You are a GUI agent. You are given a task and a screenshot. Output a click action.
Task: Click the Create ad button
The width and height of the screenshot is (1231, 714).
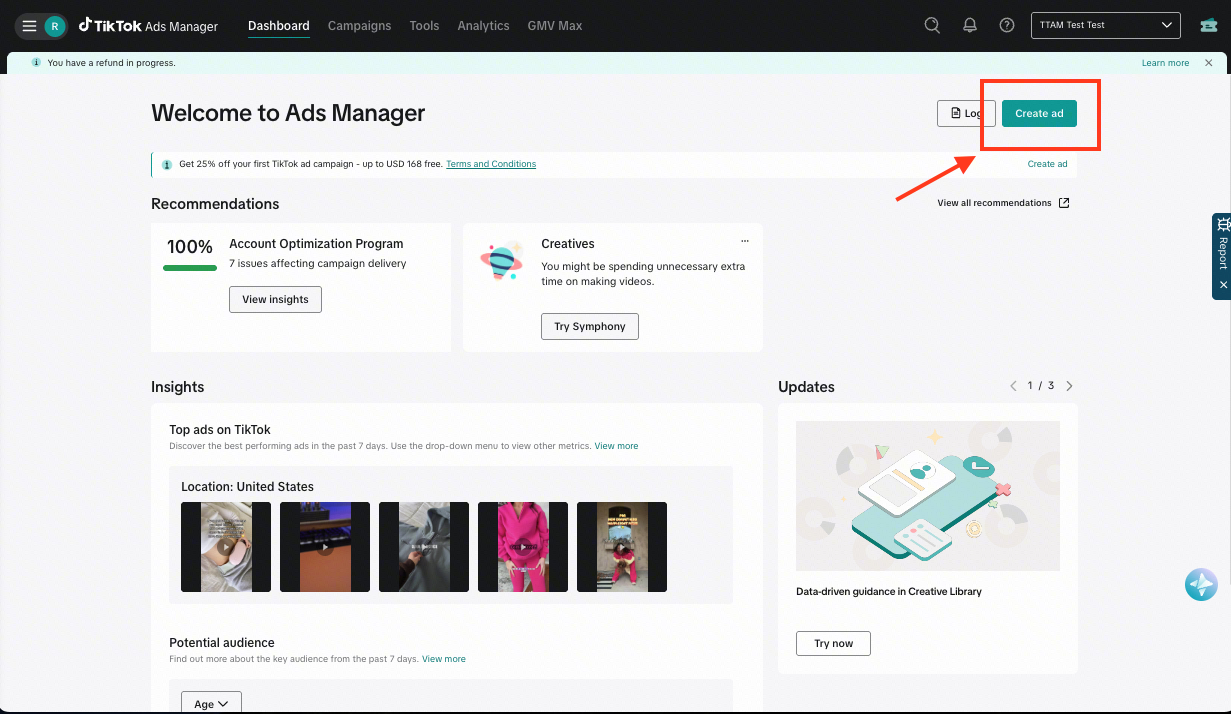coord(1039,113)
